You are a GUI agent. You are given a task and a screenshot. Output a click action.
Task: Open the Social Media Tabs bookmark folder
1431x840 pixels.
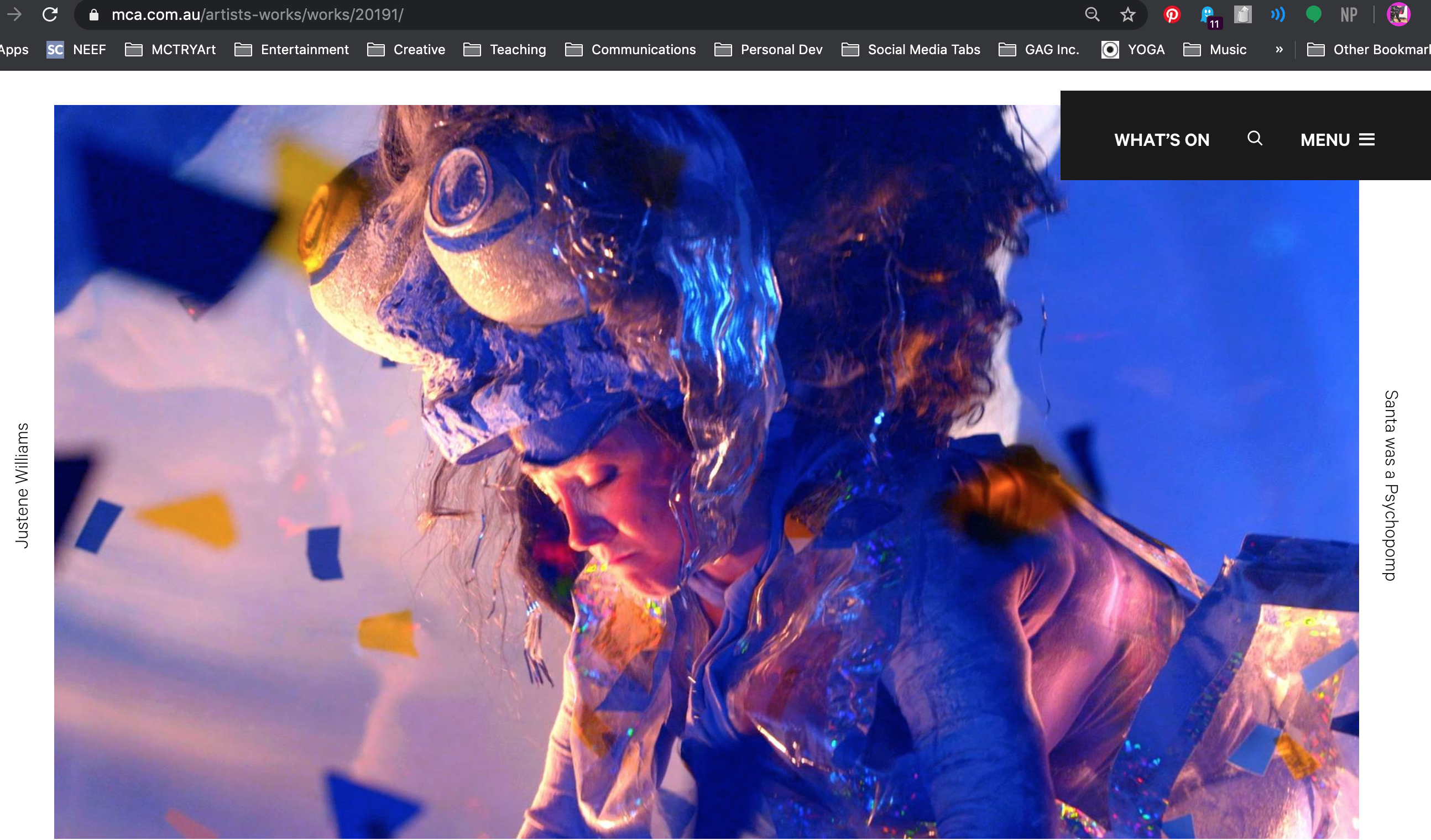pyautogui.click(x=911, y=50)
